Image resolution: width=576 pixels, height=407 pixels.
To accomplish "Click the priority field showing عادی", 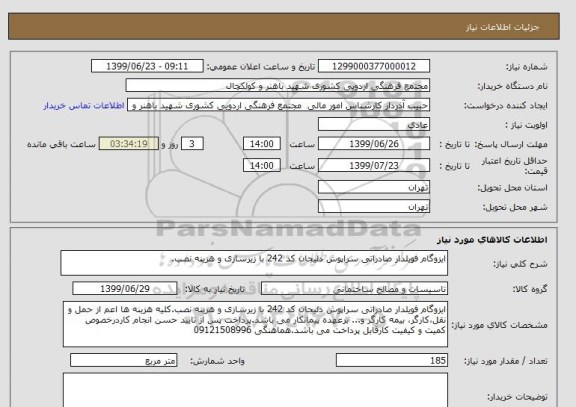I will click(x=374, y=124).
